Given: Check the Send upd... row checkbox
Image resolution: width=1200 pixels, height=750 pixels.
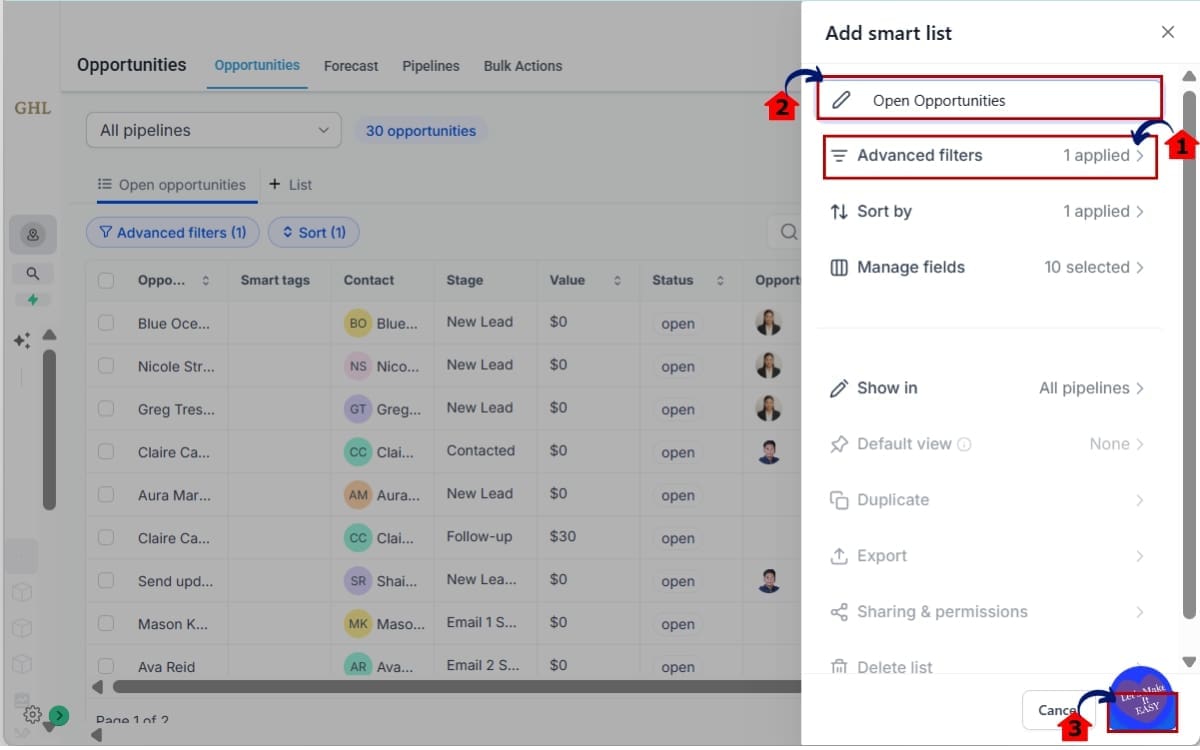Looking at the screenshot, I should (106, 580).
